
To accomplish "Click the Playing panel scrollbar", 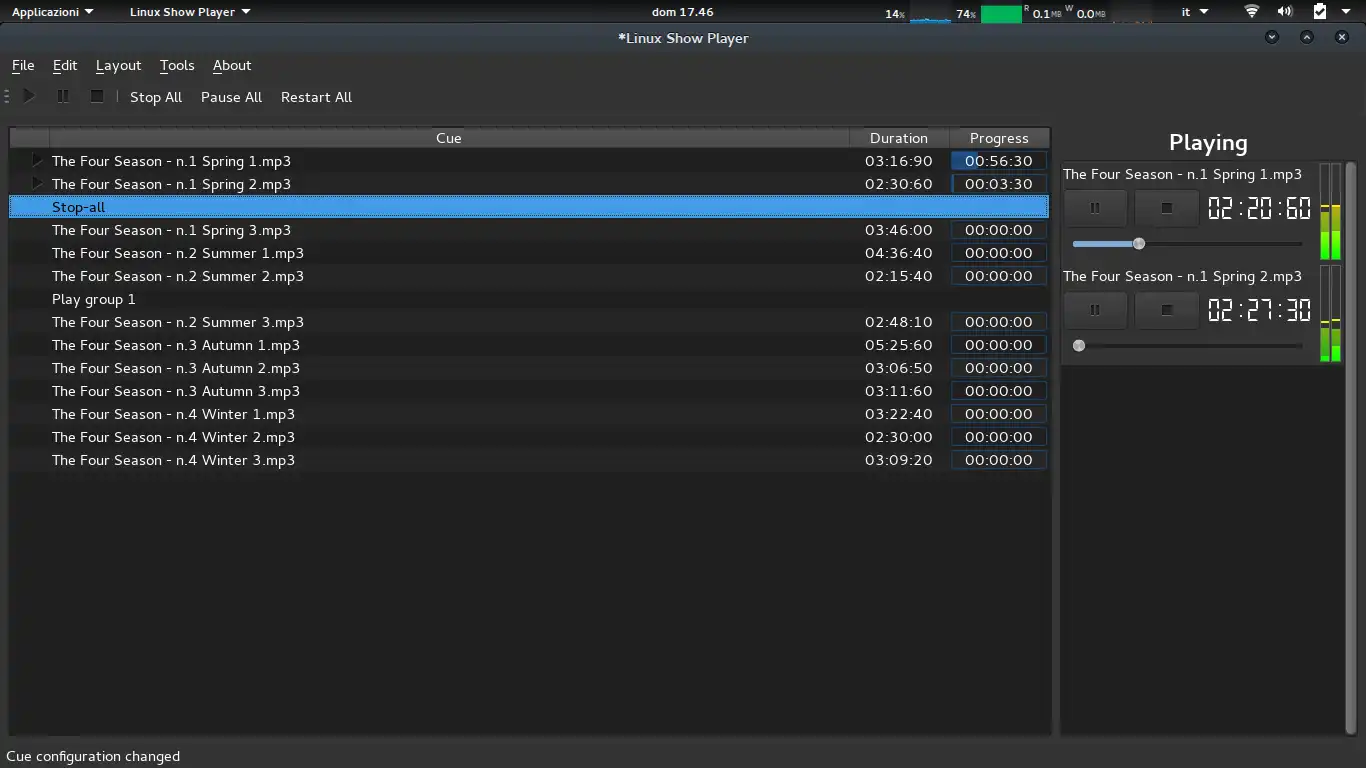I will tap(1351, 447).
